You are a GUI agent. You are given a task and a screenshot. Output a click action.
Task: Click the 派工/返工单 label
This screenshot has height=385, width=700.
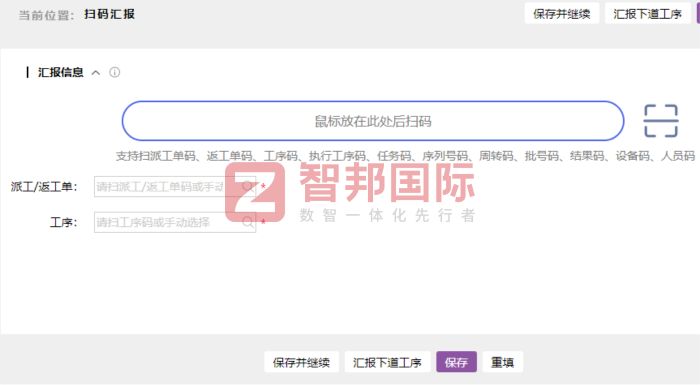pos(44,187)
